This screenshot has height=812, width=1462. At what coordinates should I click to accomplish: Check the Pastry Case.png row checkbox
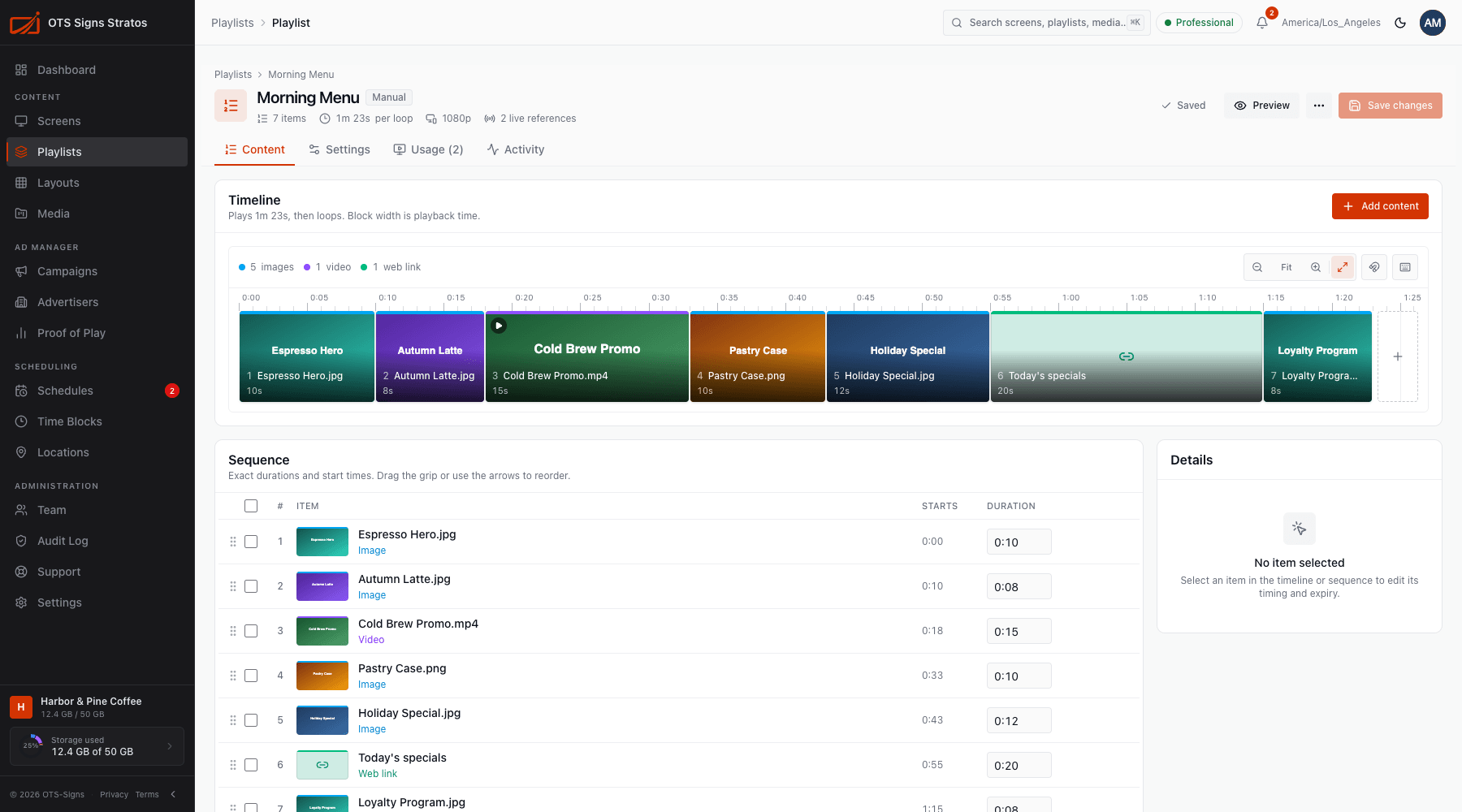(251, 676)
